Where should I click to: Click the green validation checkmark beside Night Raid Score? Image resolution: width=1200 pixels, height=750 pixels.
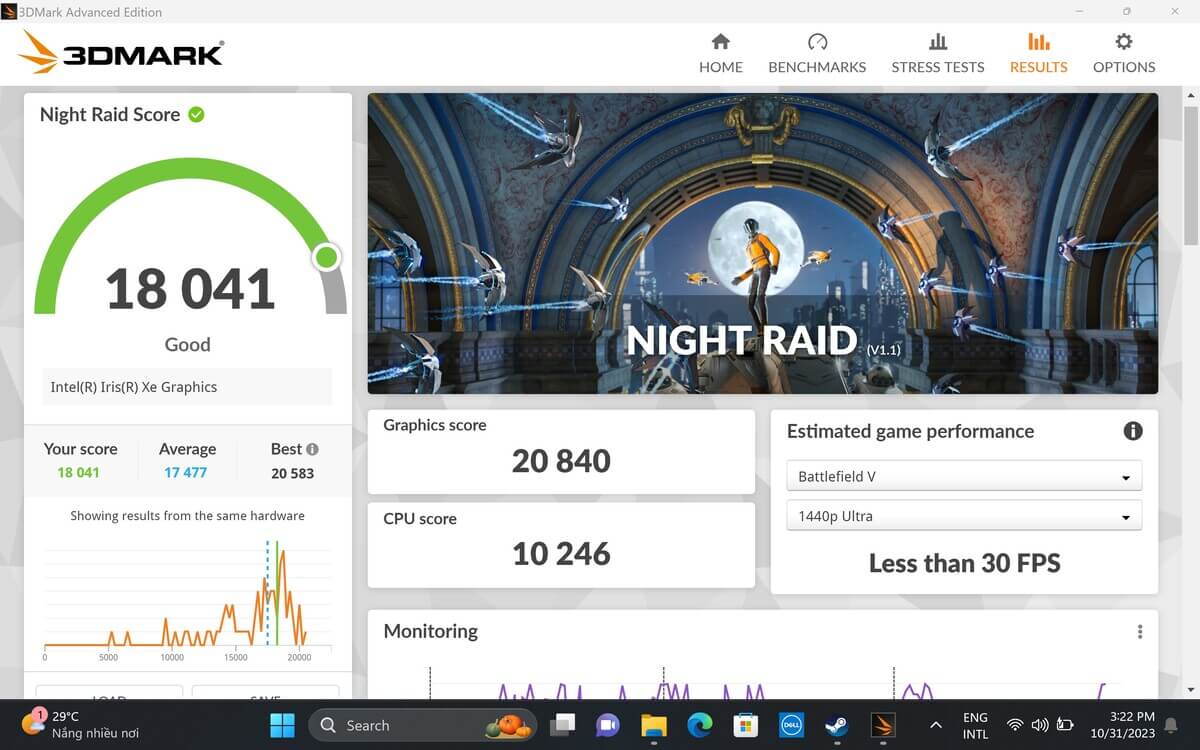click(x=196, y=114)
